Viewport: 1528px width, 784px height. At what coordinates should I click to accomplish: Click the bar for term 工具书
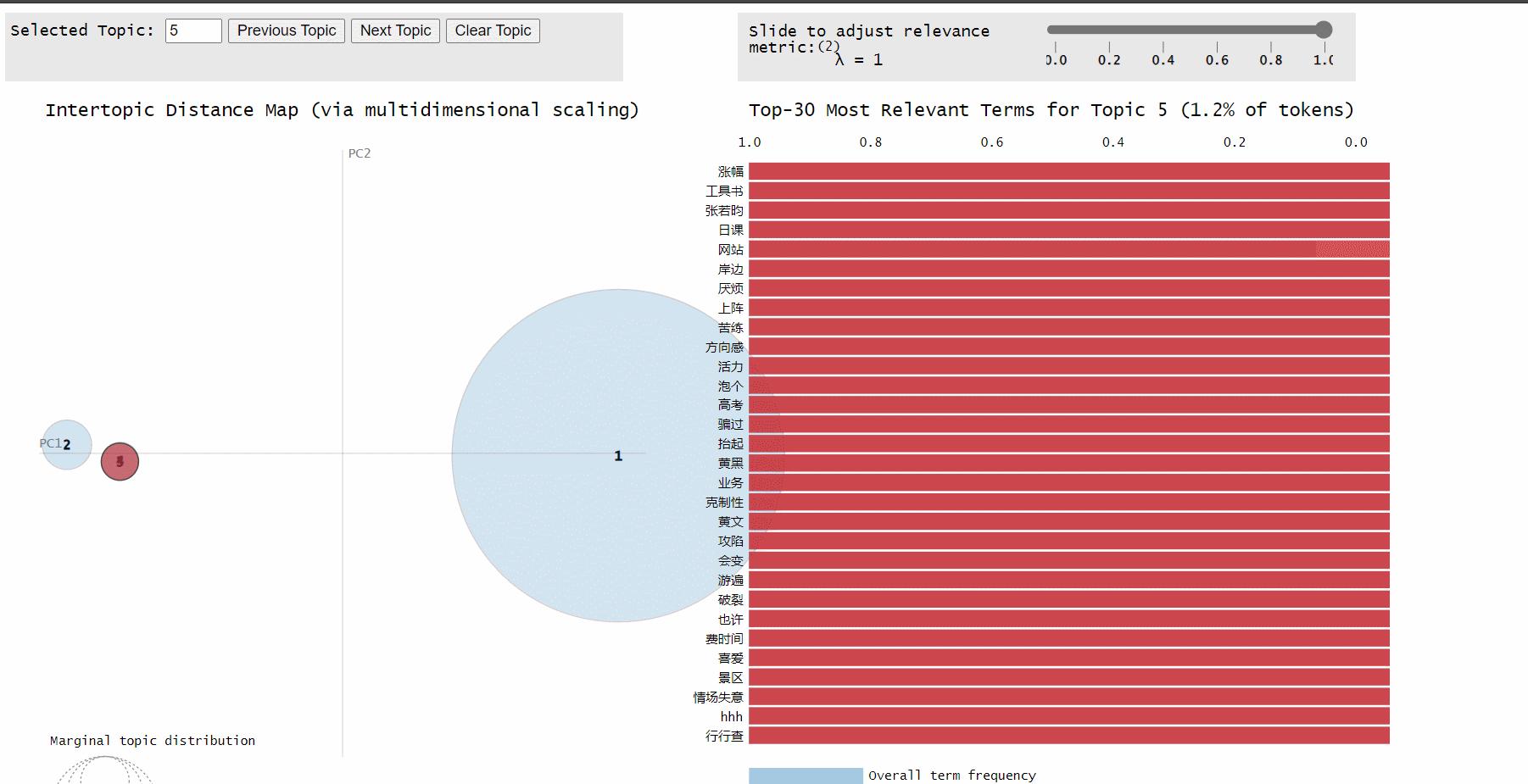tap(1068, 191)
